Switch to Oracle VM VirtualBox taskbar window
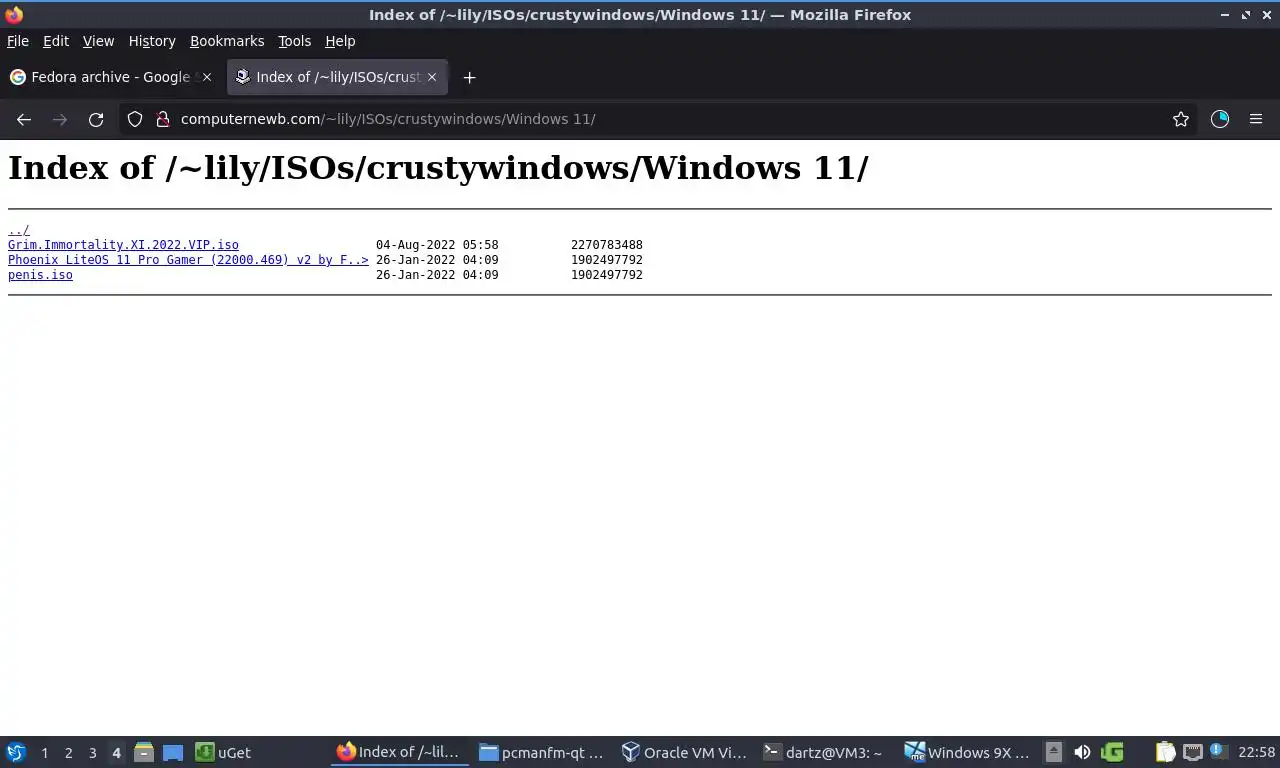 click(x=685, y=752)
